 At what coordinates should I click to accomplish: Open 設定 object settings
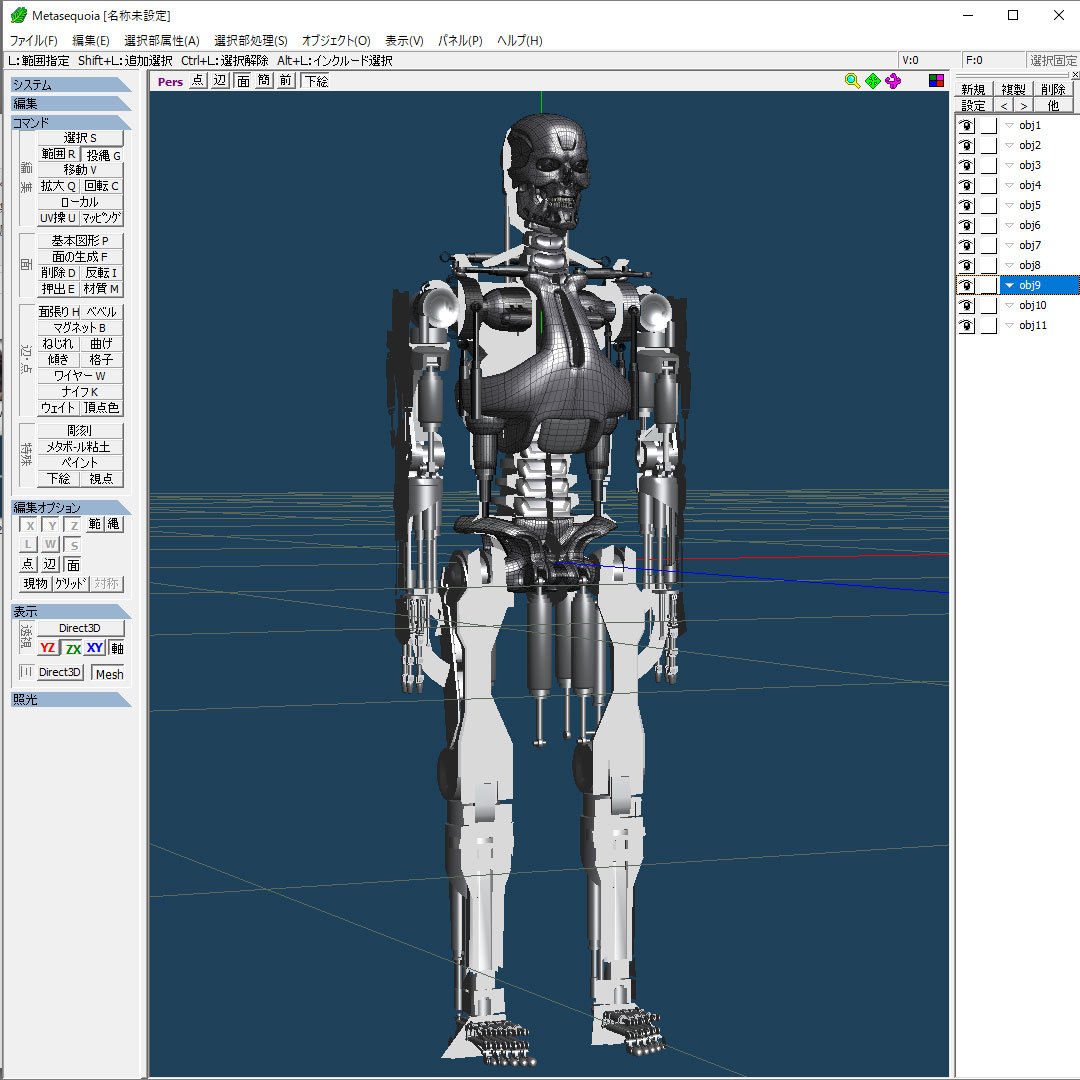click(973, 105)
